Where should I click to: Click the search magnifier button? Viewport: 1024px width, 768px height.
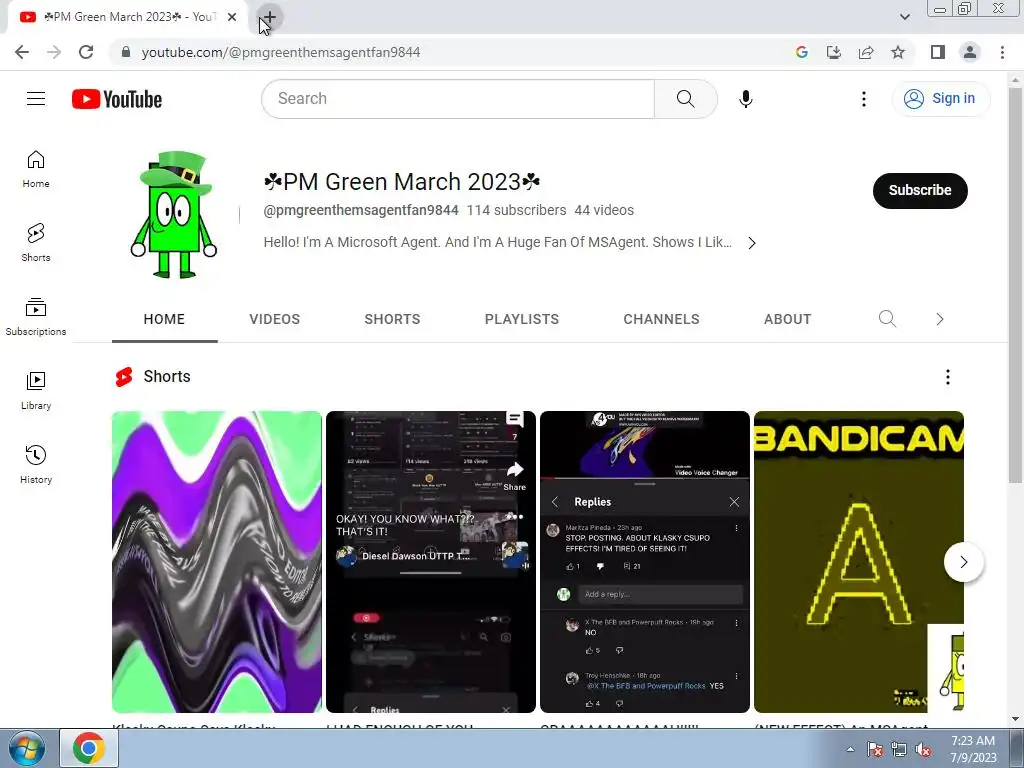click(x=685, y=99)
